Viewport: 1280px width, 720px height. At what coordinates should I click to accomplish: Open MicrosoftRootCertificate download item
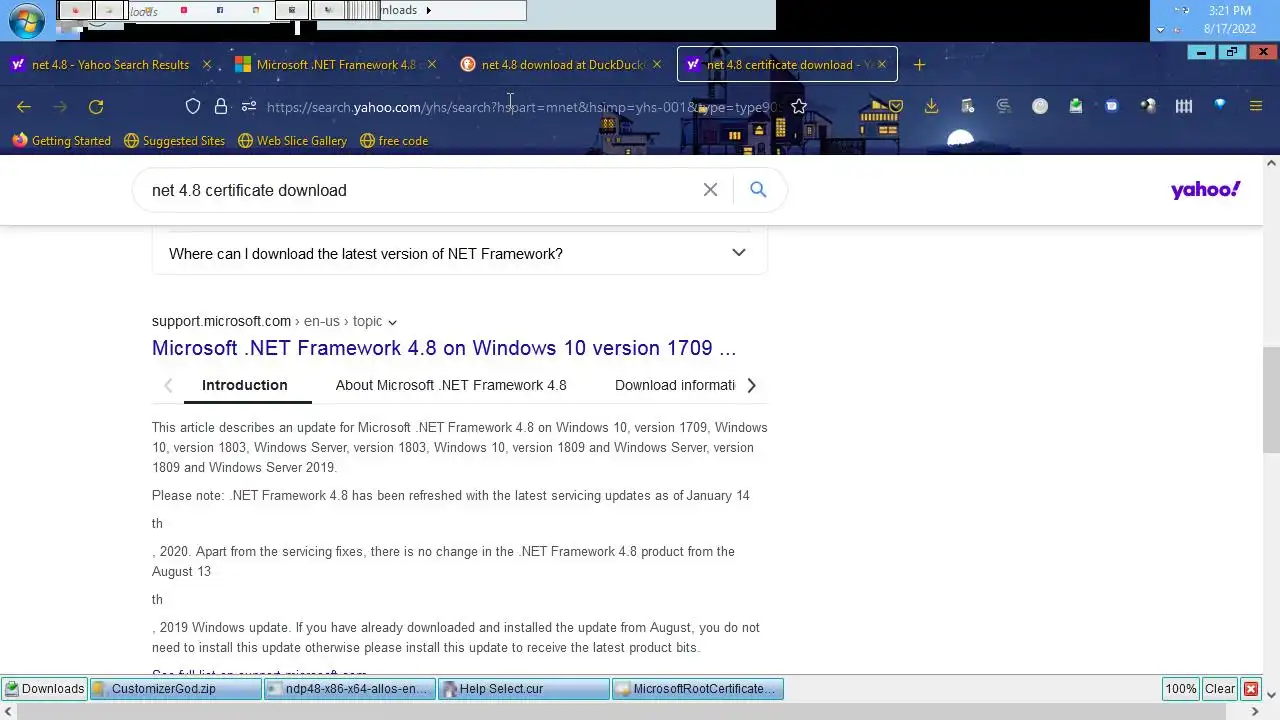pyautogui.click(x=697, y=689)
